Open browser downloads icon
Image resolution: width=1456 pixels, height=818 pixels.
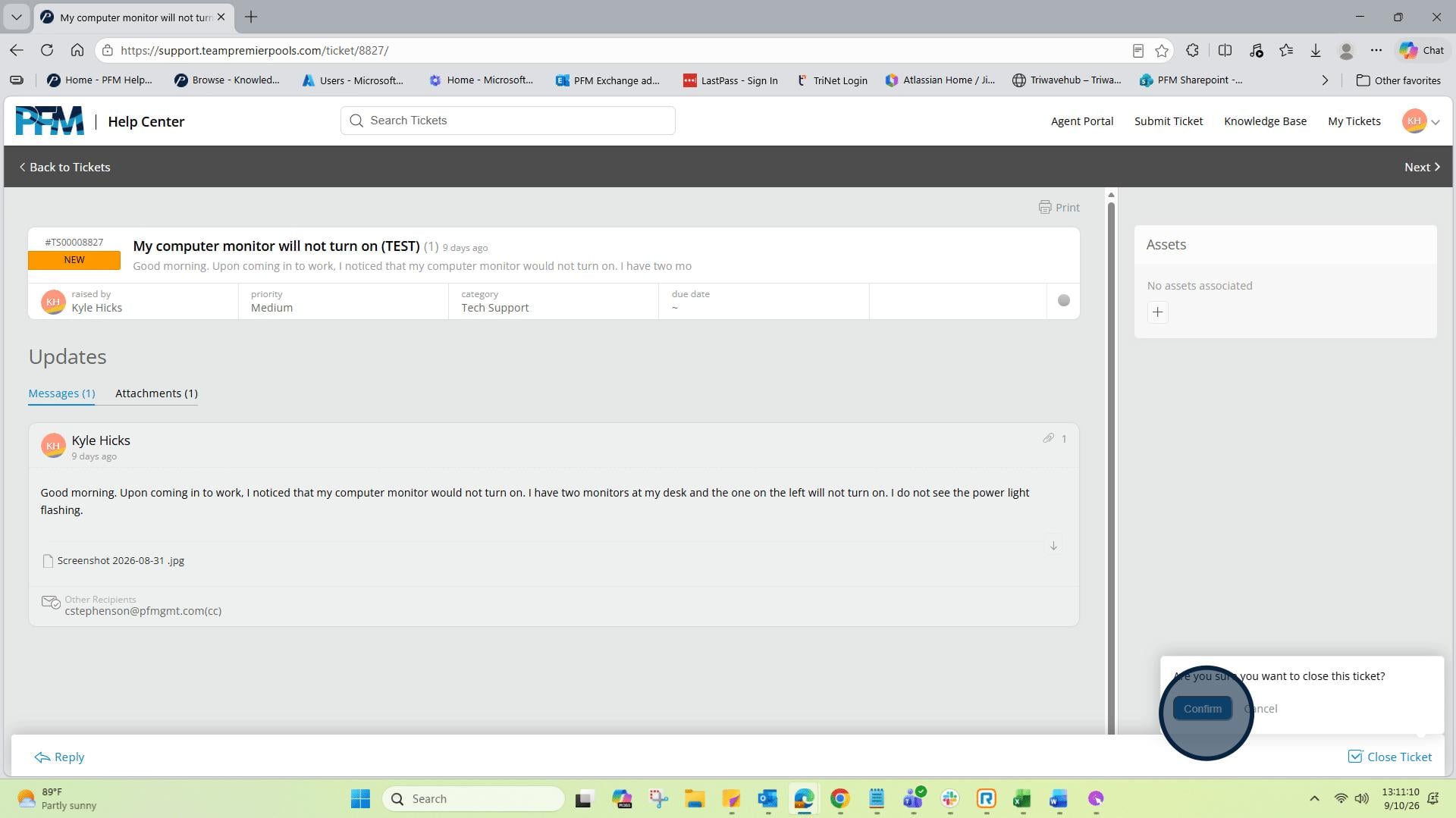click(x=1316, y=50)
